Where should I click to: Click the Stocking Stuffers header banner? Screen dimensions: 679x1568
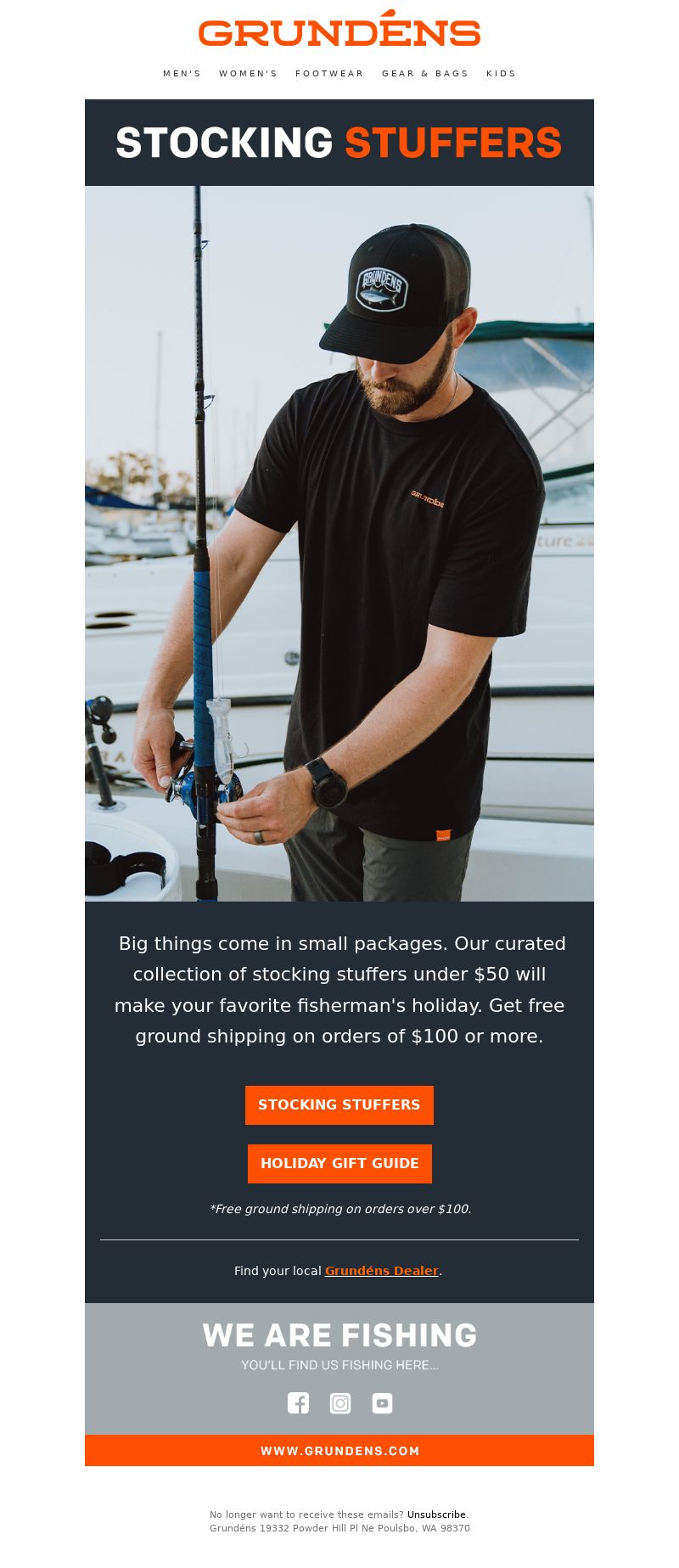pos(339,143)
